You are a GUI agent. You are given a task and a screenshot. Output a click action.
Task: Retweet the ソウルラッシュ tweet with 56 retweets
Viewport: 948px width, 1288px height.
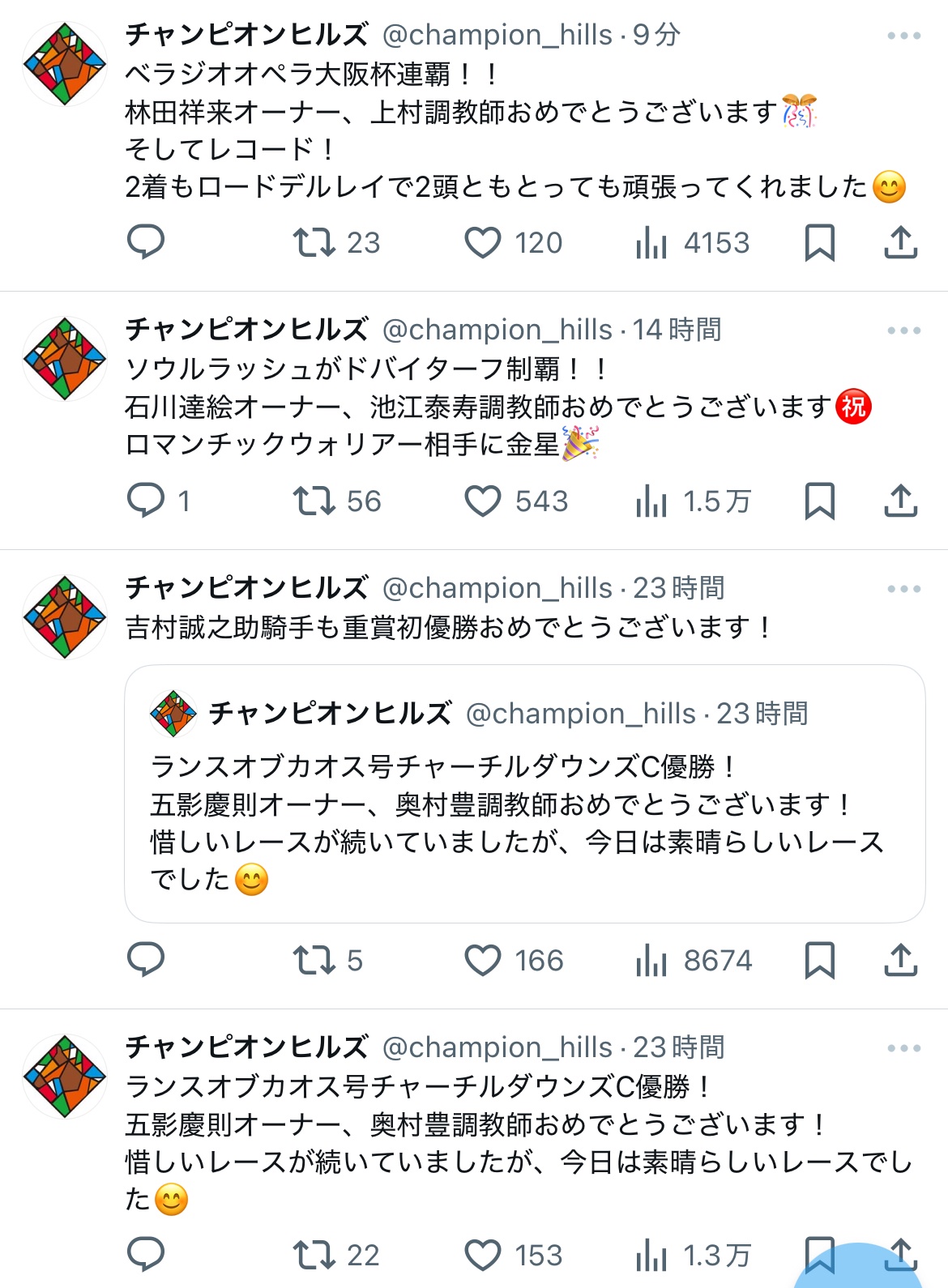click(314, 501)
